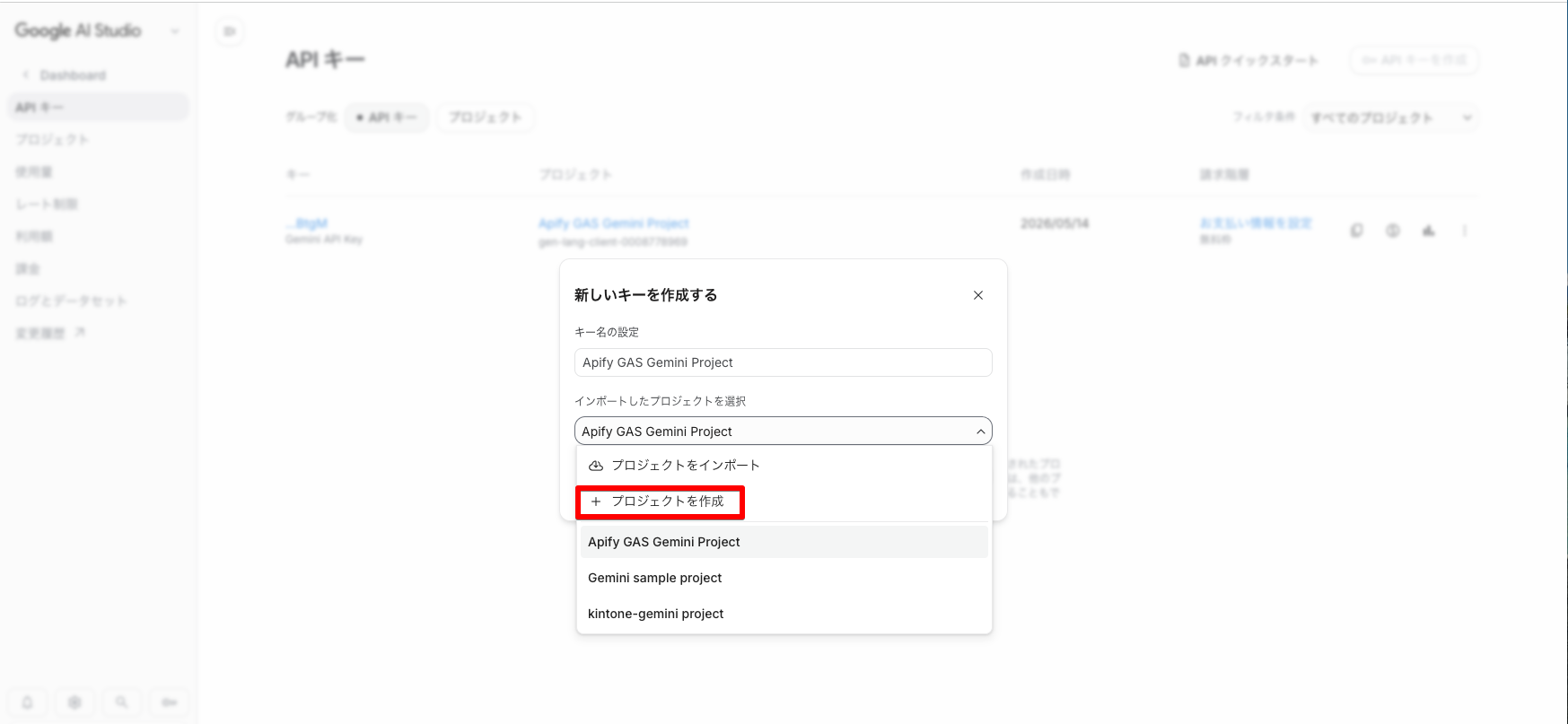
Task: Click the キー名の設定 name input field
Action: pos(784,362)
